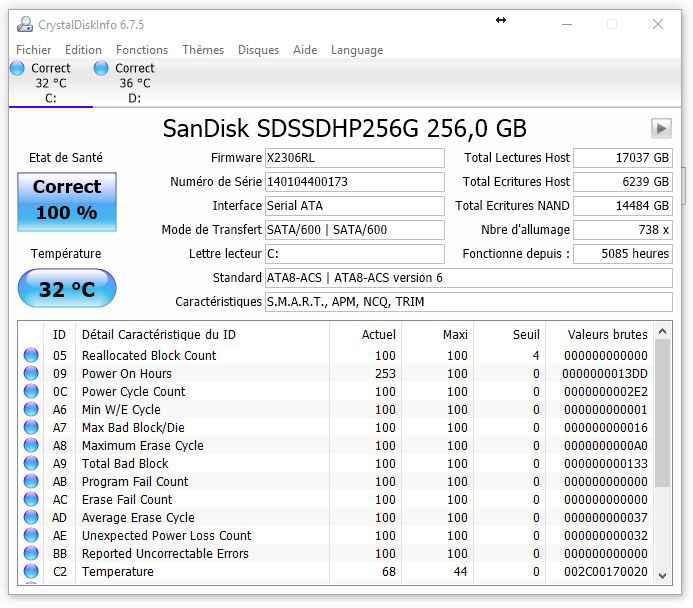The image size is (693, 608).
Task: Open the Fonctions menu
Action: 142,50
